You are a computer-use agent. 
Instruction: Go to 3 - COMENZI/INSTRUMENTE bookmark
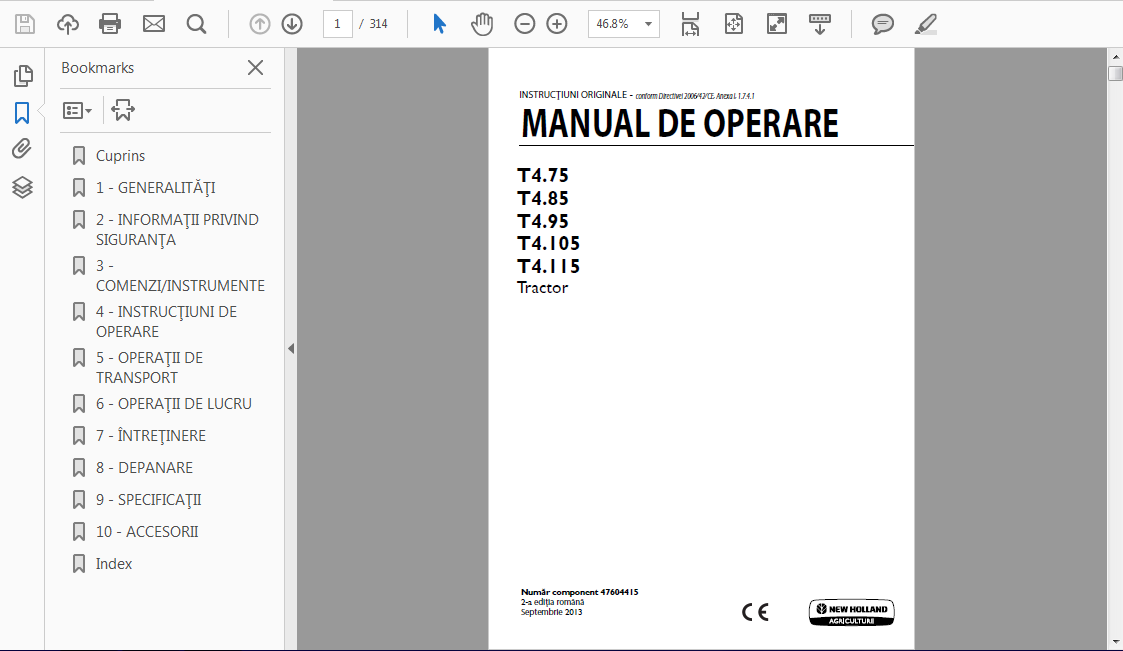[x=180, y=276]
